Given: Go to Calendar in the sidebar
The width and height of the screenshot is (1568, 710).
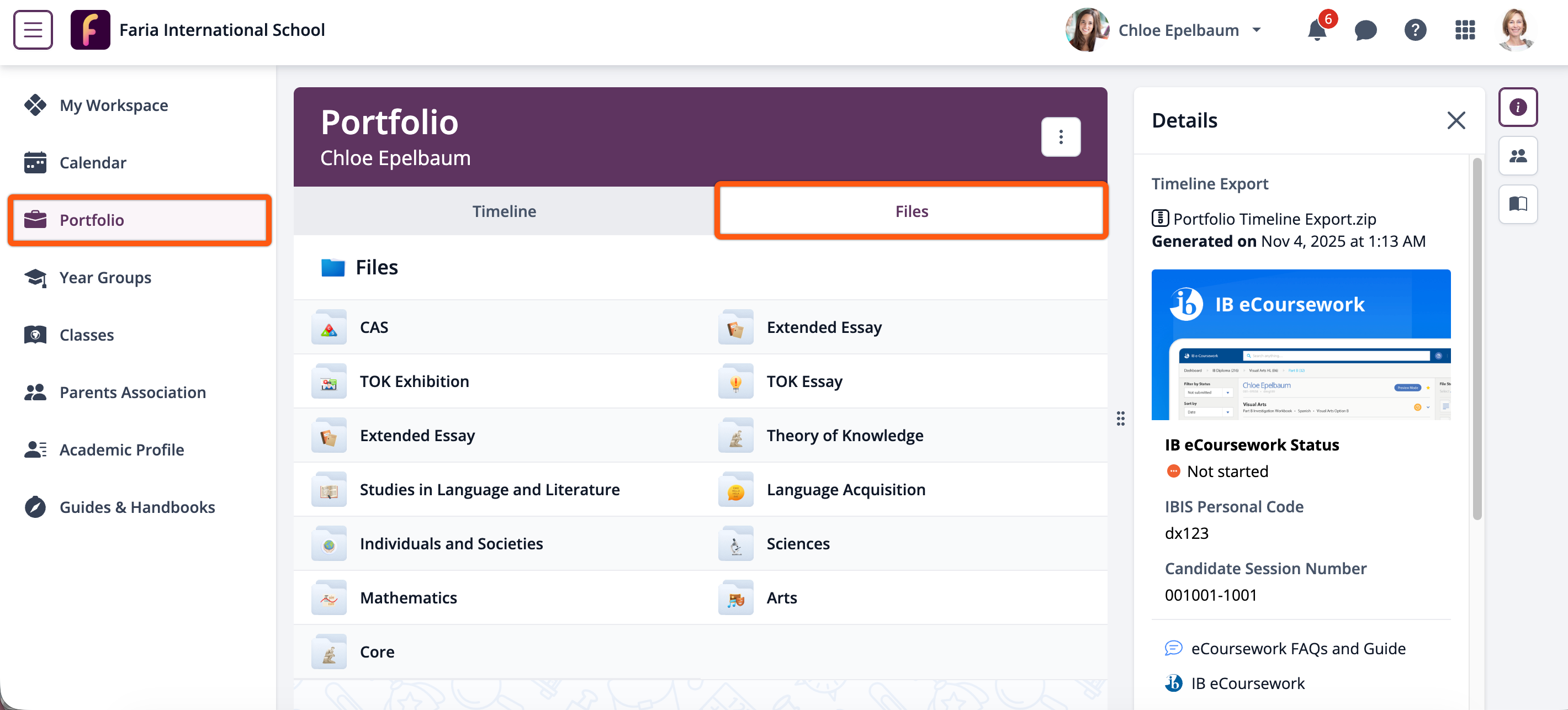Looking at the screenshot, I should click(93, 162).
